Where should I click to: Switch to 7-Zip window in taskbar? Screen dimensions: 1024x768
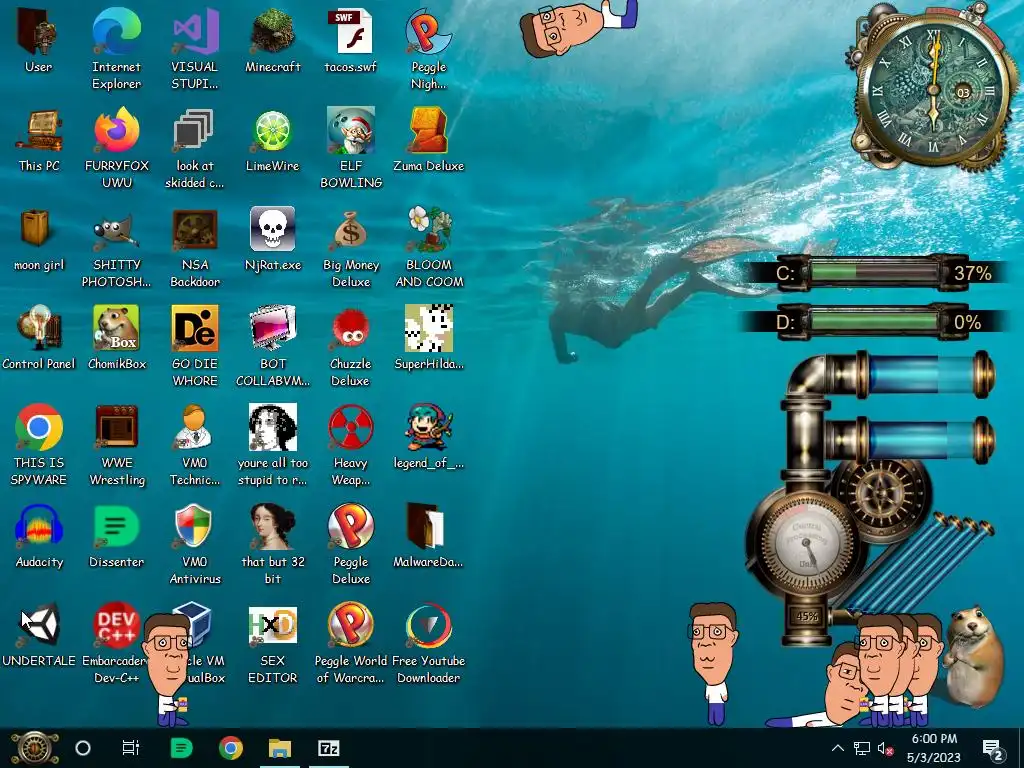[328, 748]
